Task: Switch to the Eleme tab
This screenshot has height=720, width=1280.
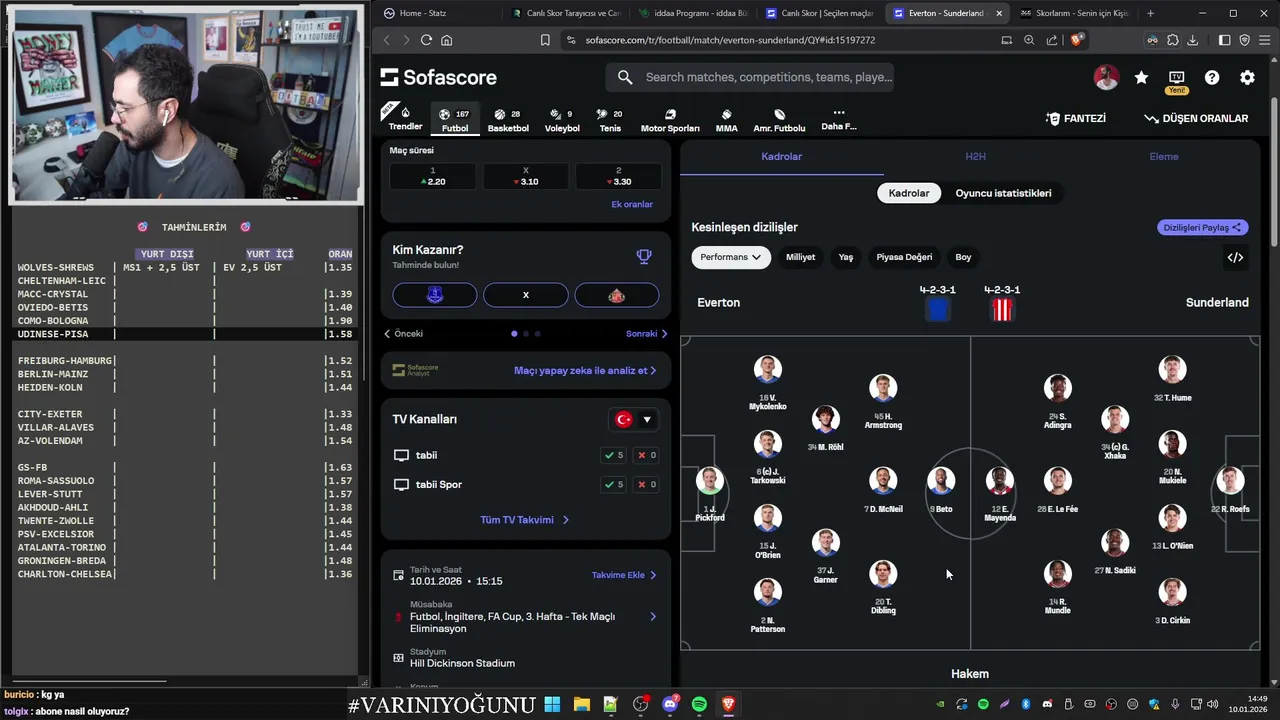Action: (x=1164, y=157)
